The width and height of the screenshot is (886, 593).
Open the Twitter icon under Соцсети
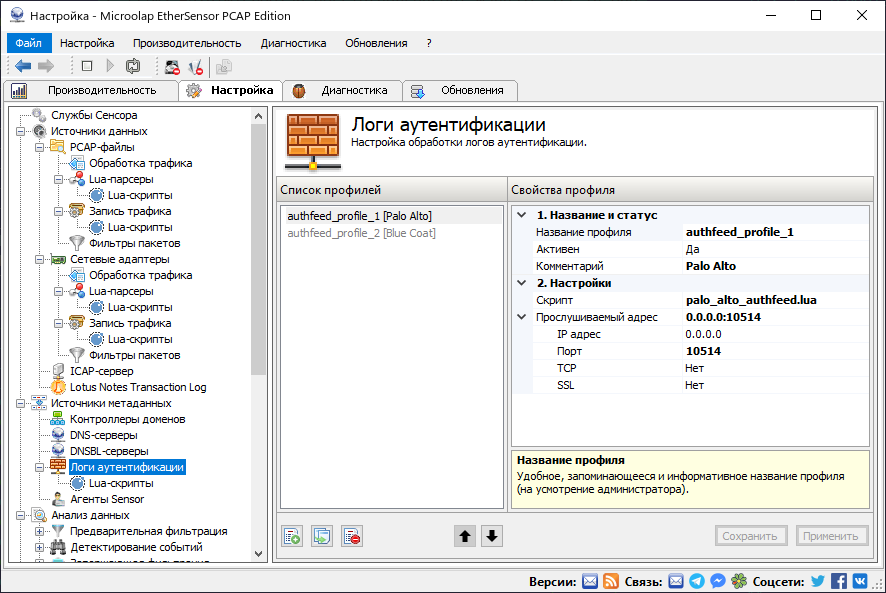[x=817, y=580]
